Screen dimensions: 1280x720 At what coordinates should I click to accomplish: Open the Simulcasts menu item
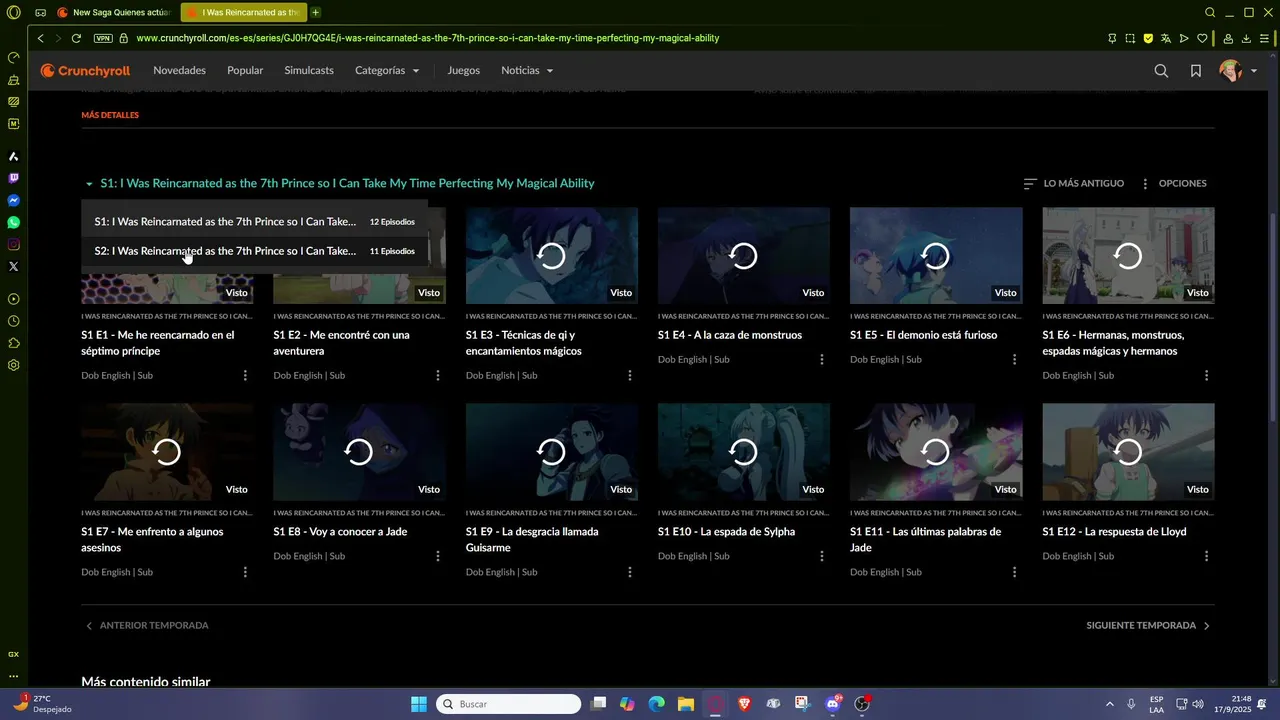coord(309,71)
